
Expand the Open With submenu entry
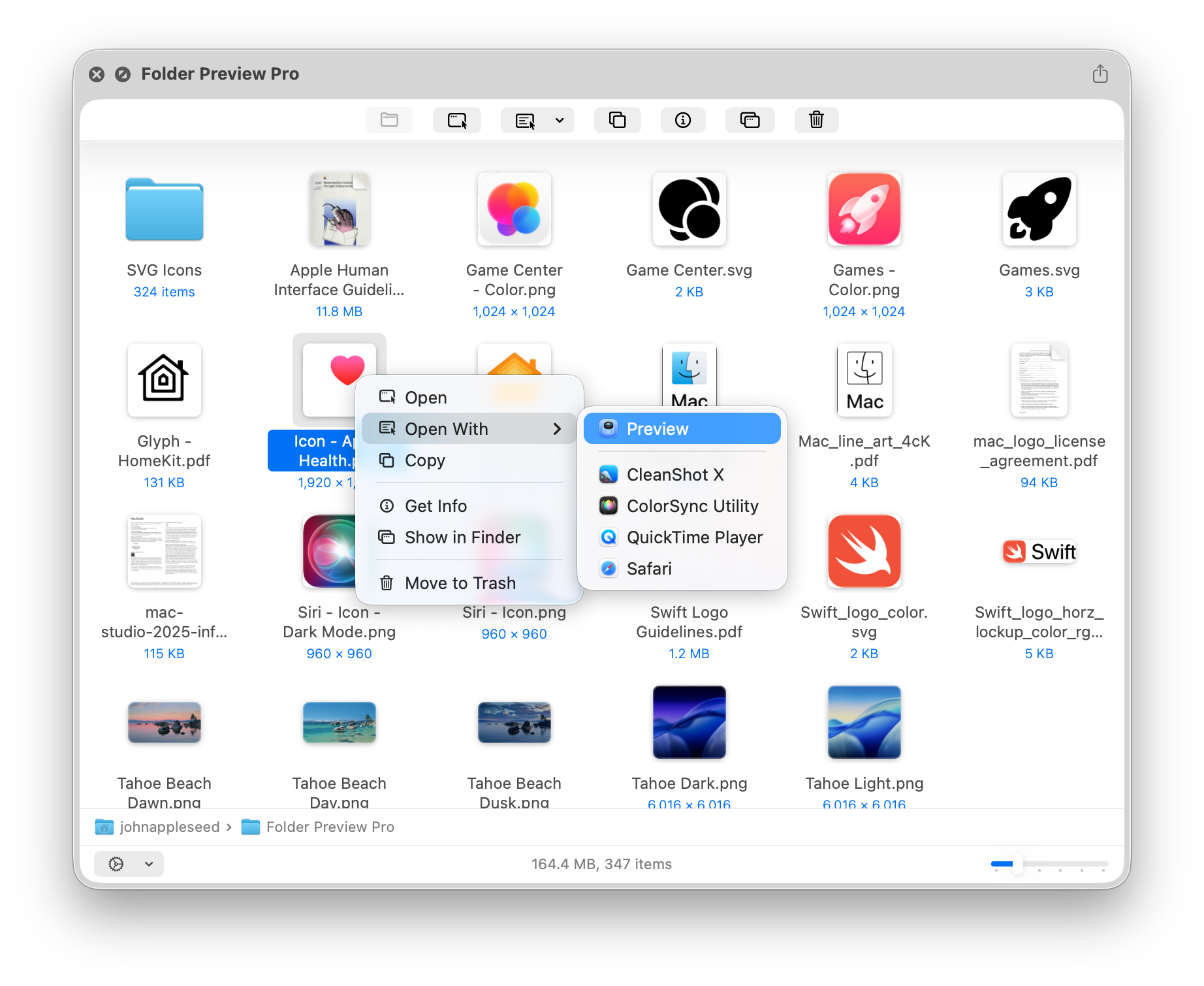[x=469, y=429]
